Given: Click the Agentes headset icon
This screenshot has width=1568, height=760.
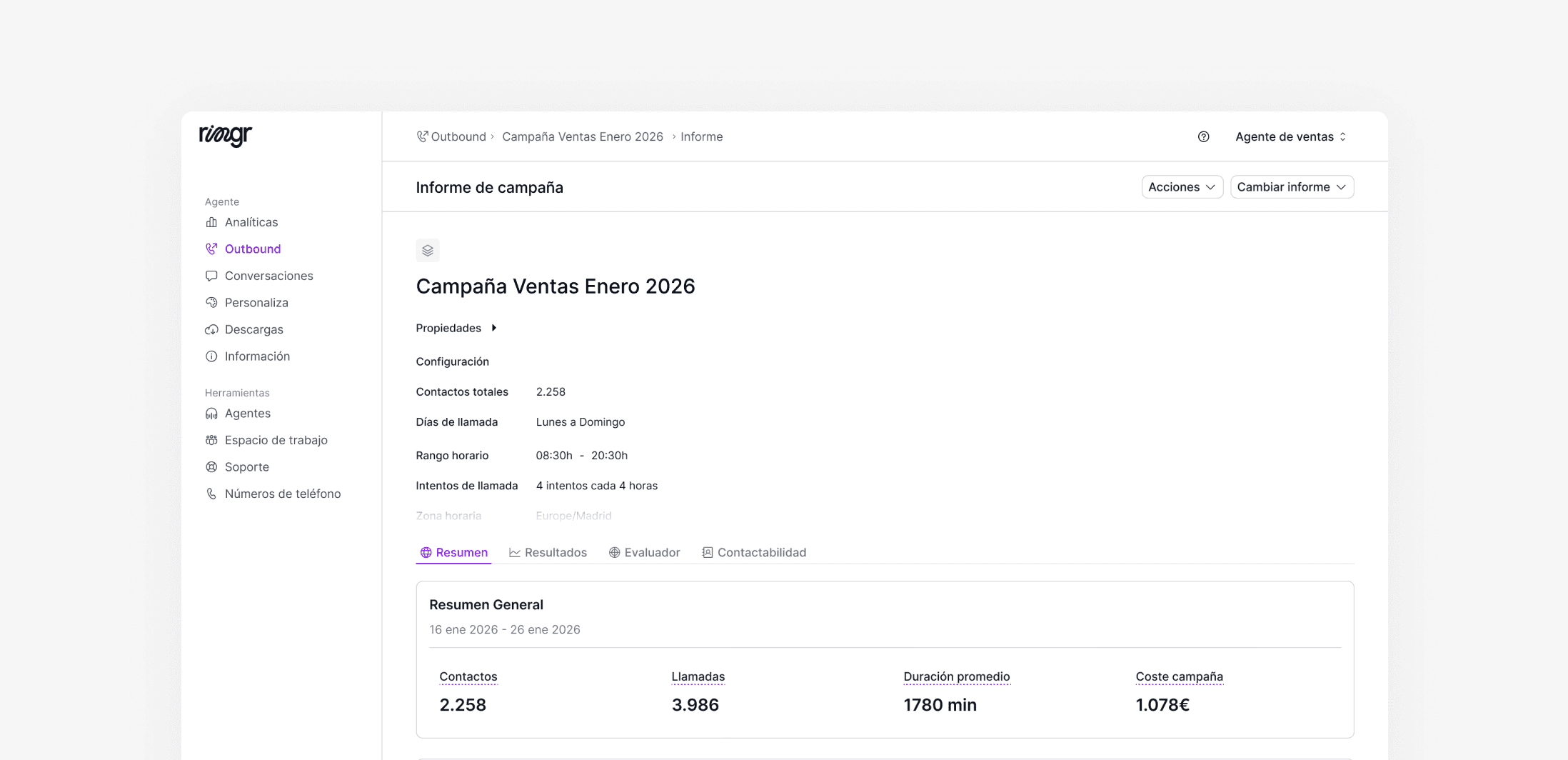Looking at the screenshot, I should tap(211, 414).
